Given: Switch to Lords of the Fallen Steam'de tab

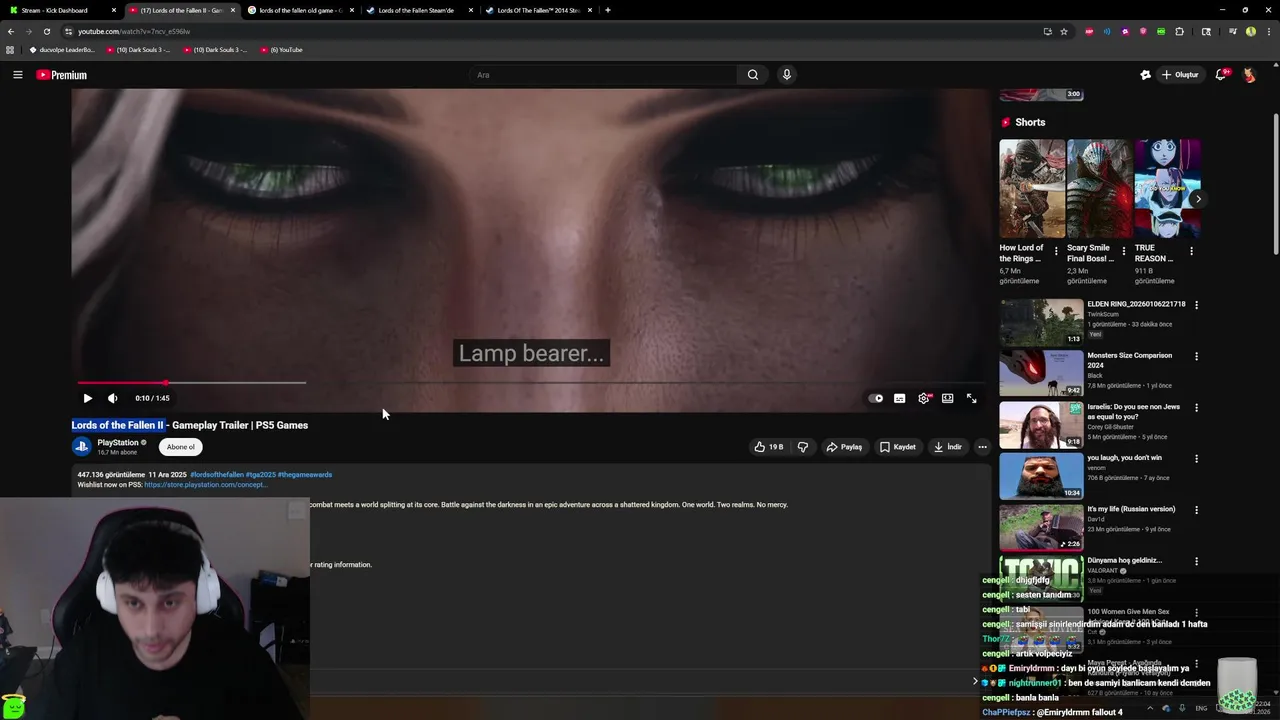Looking at the screenshot, I should [419, 10].
